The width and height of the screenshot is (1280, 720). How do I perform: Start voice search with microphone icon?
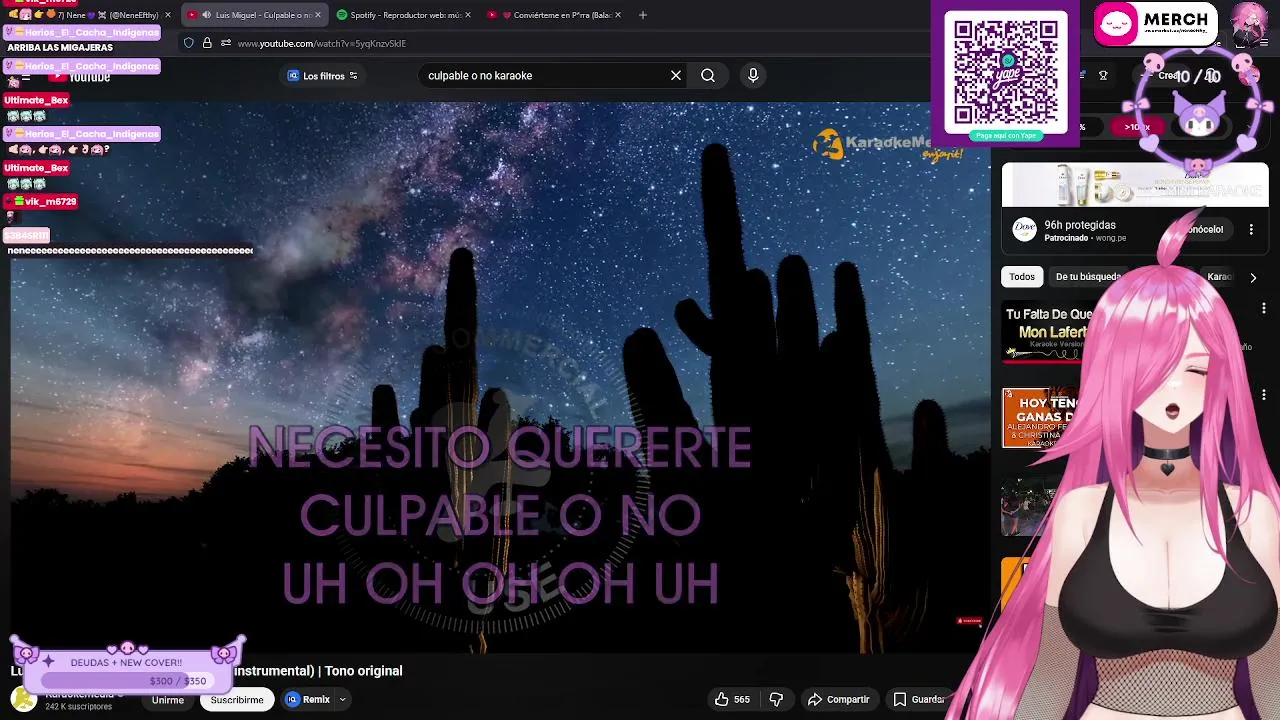tap(753, 75)
